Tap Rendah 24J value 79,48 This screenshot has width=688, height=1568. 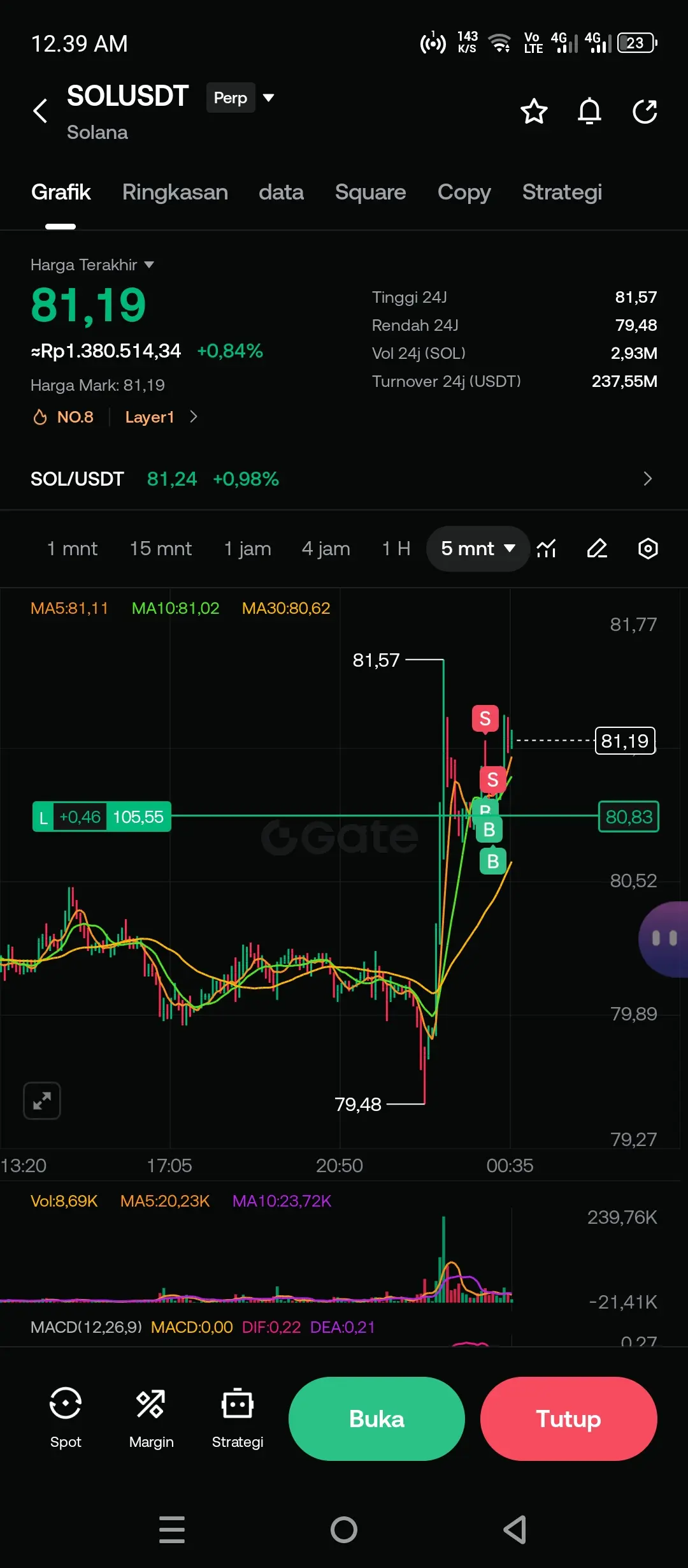click(x=636, y=325)
